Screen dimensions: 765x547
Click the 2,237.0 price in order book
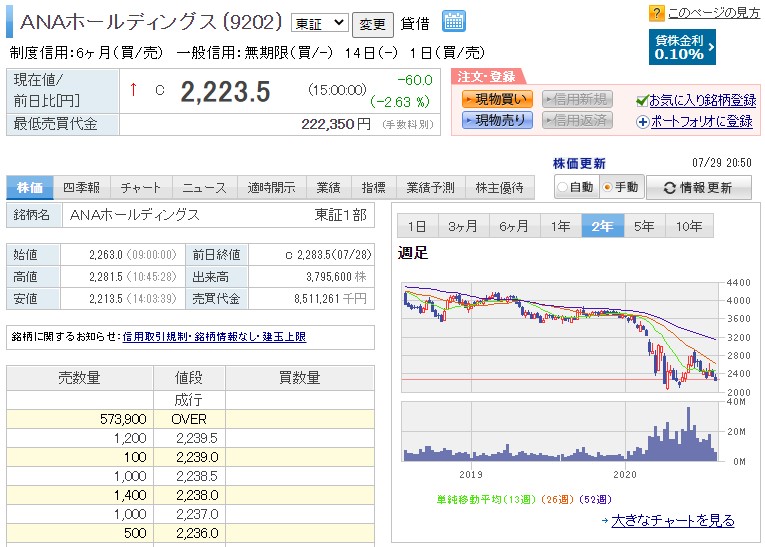pyautogui.click(x=197, y=514)
